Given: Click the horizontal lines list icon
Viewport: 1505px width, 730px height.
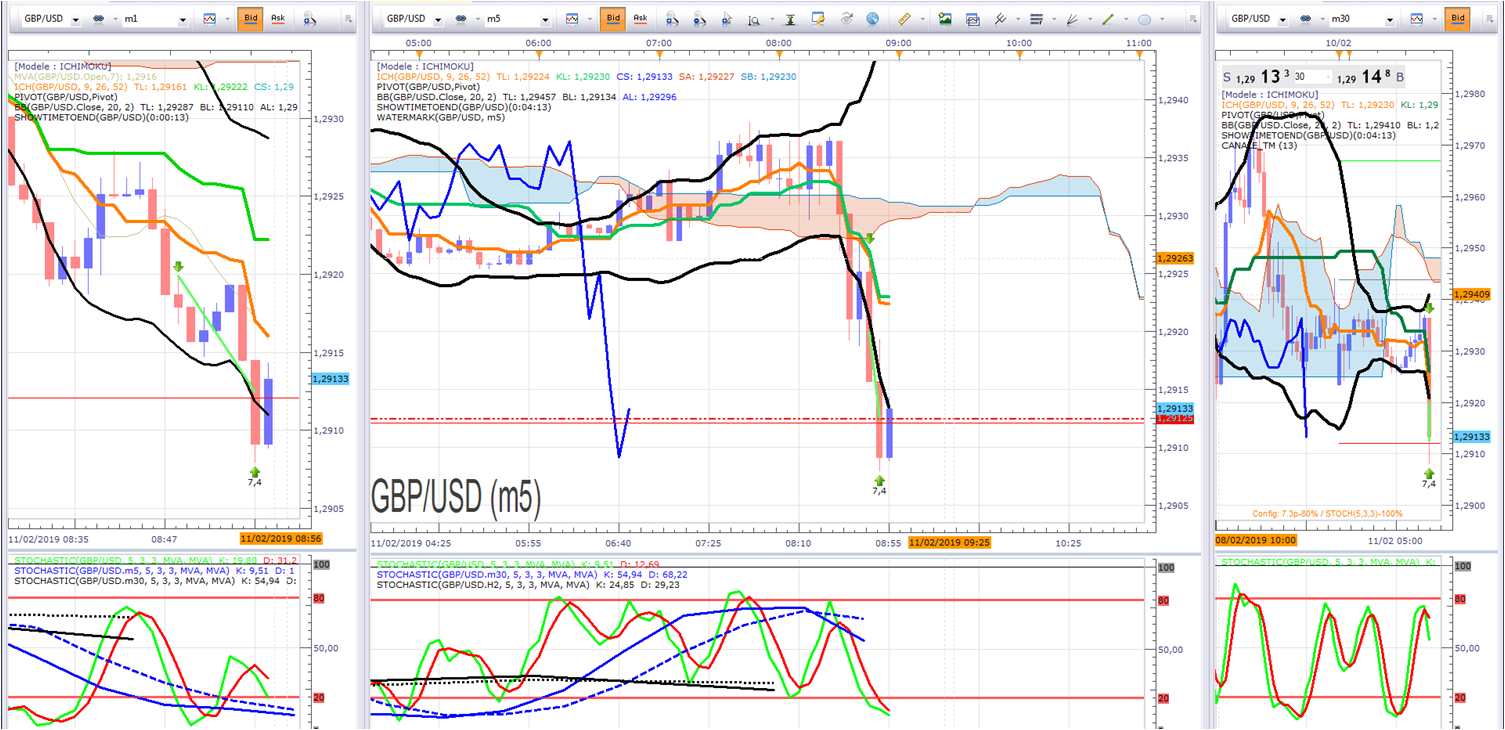Looking at the screenshot, I should coord(1037,19).
